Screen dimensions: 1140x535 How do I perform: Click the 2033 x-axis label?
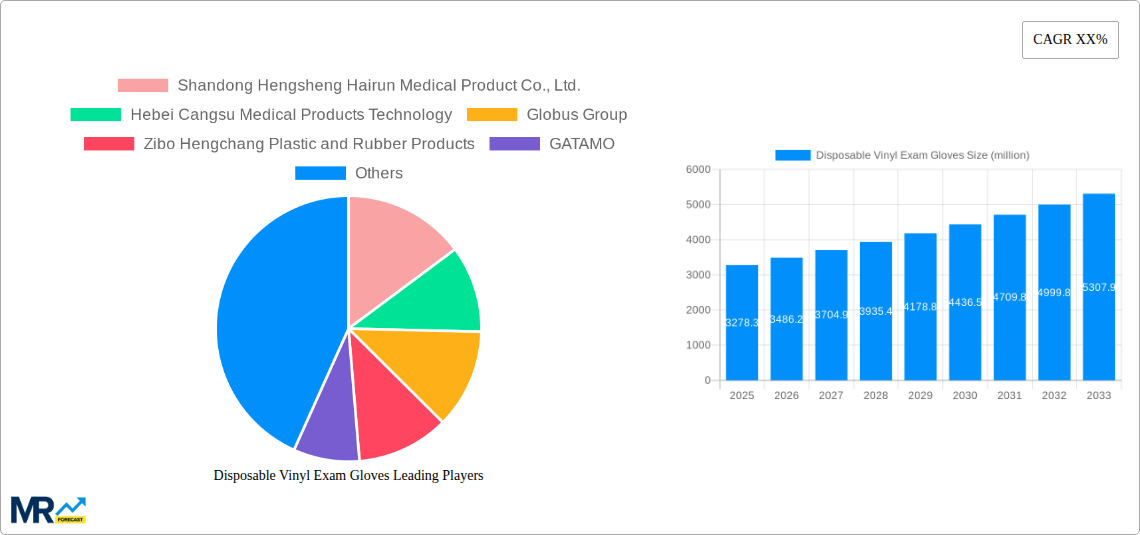[1099, 395]
